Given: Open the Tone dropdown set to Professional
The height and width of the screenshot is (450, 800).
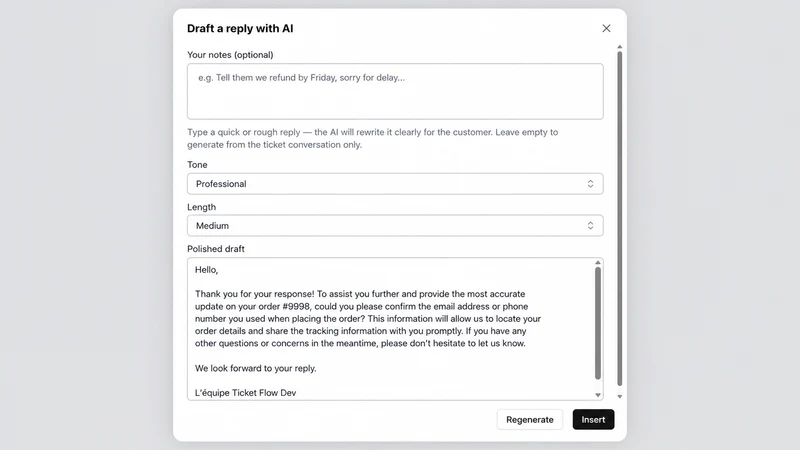Looking at the screenshot, I should pyautogui.click(x=395, y=184).
